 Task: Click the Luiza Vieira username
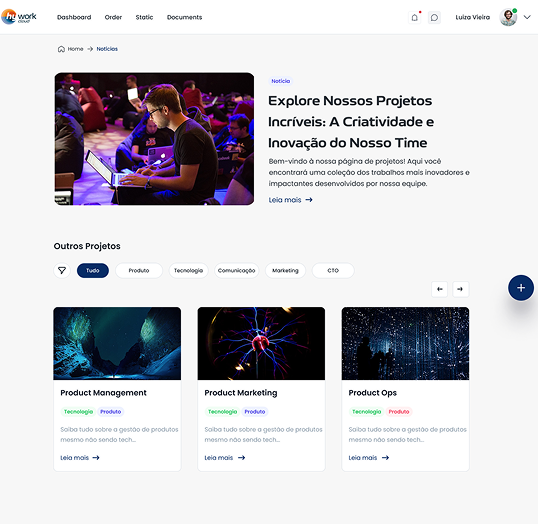coord(473,18)
